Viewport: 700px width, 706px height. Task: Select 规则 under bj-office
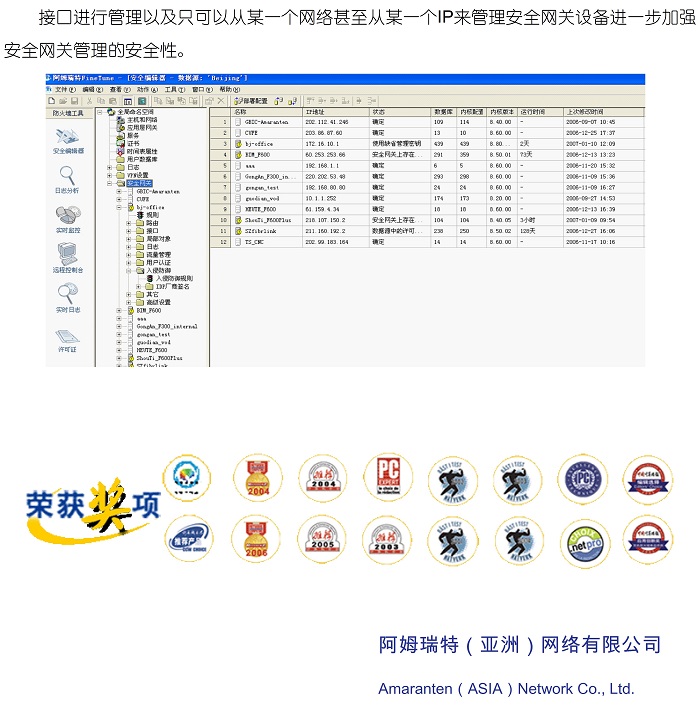click(x=148, y=215)
